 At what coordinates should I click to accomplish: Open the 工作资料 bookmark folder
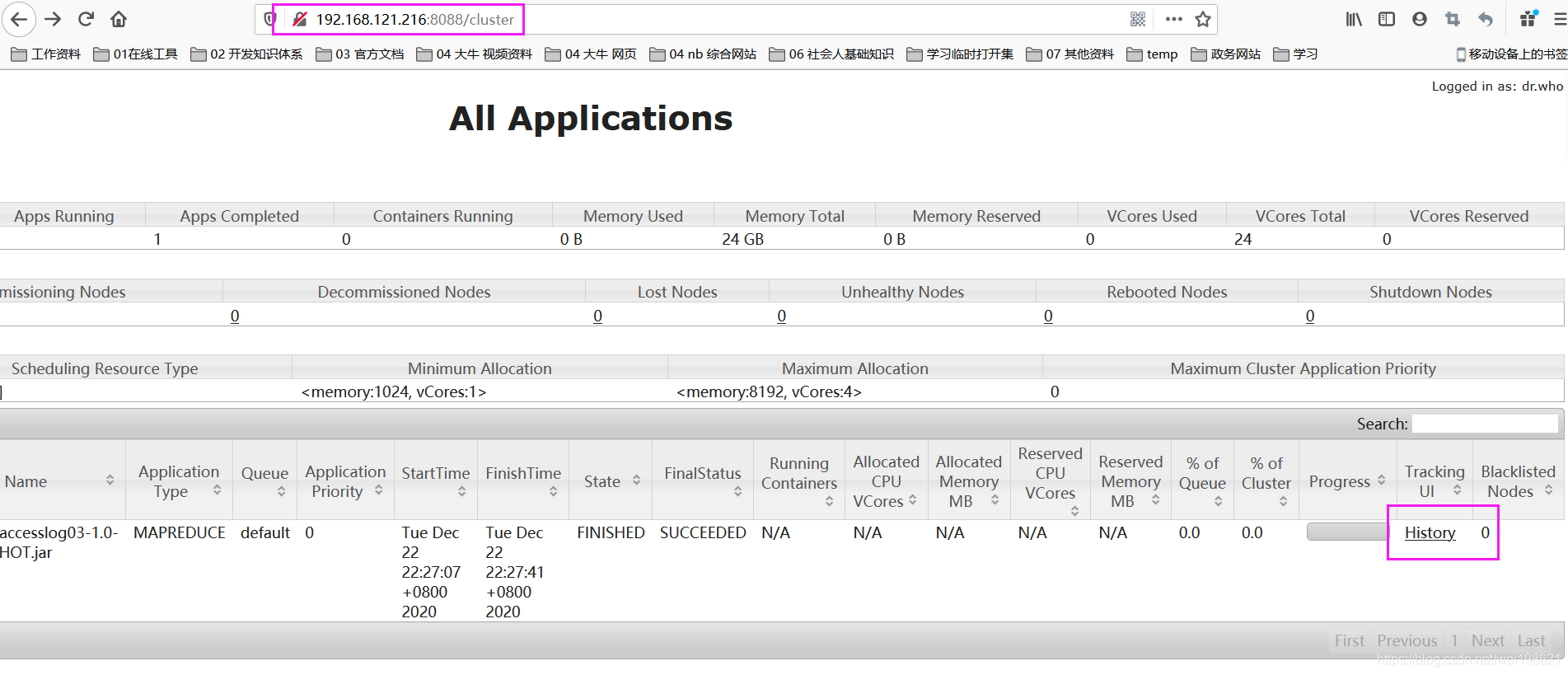pyautogui.click(x=46, y=54)
